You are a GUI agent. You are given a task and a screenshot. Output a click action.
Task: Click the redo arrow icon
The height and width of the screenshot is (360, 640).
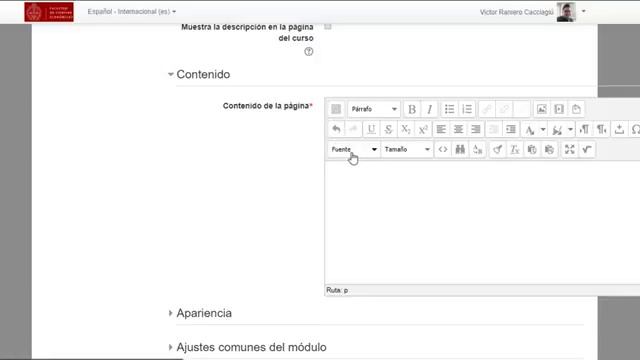[353, 129]
